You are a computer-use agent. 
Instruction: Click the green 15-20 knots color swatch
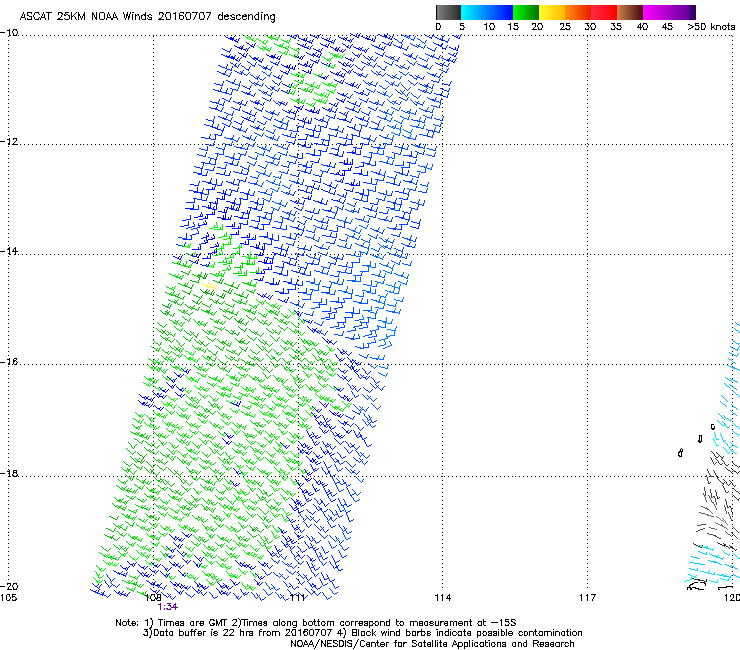525,12
